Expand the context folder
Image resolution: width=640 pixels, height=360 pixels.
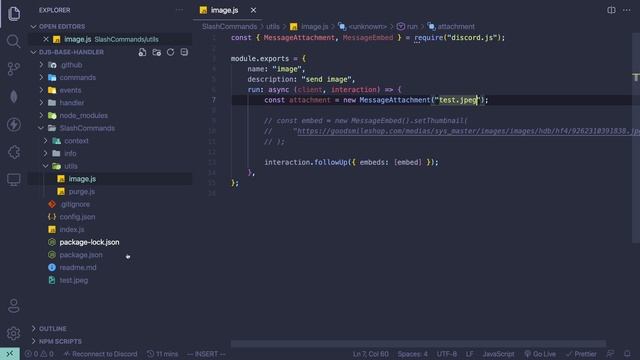pyautogui.click(x=76, y=141)
